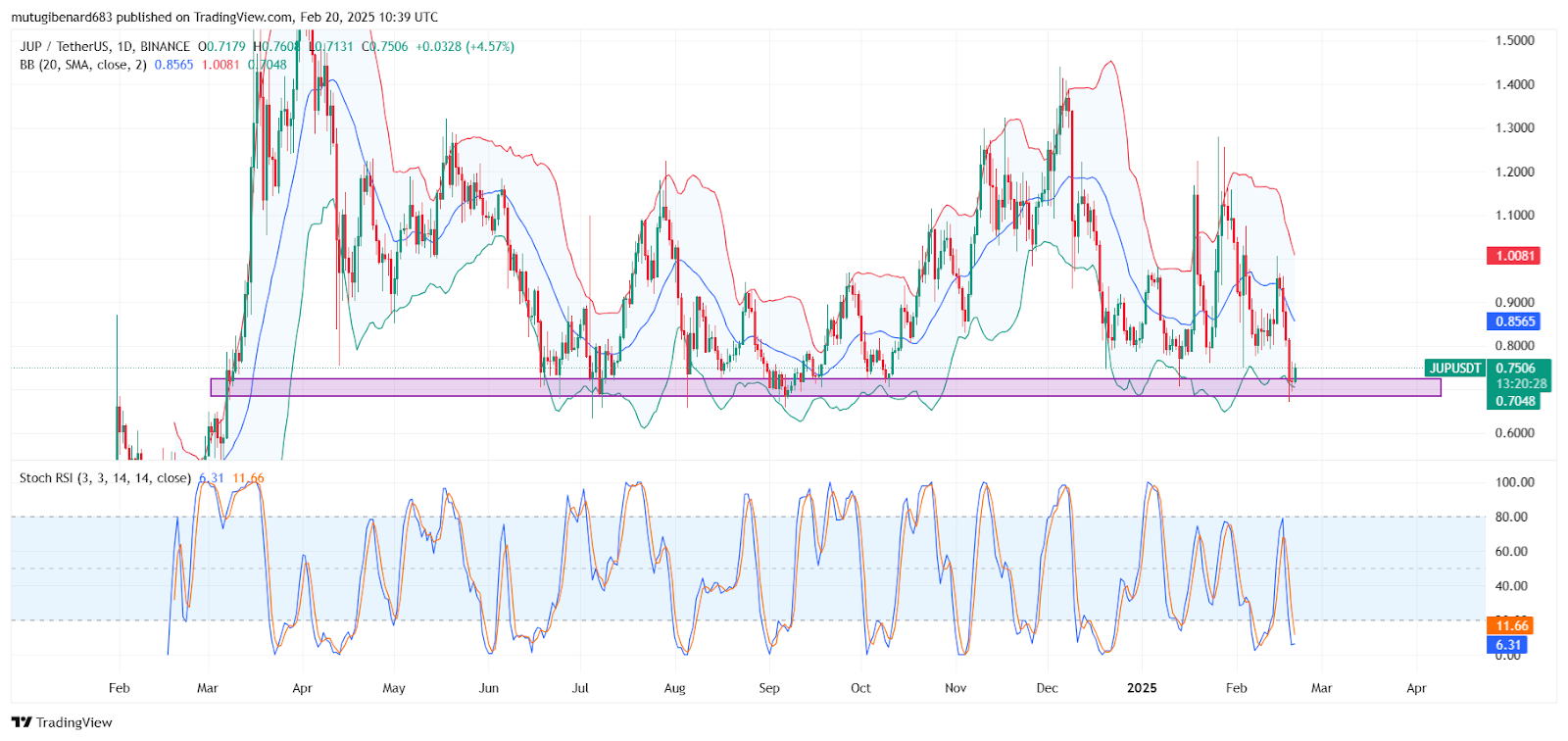
Task: Click the 100.00 Stoch RSI axis label
Action: (x=1515, y=482)
